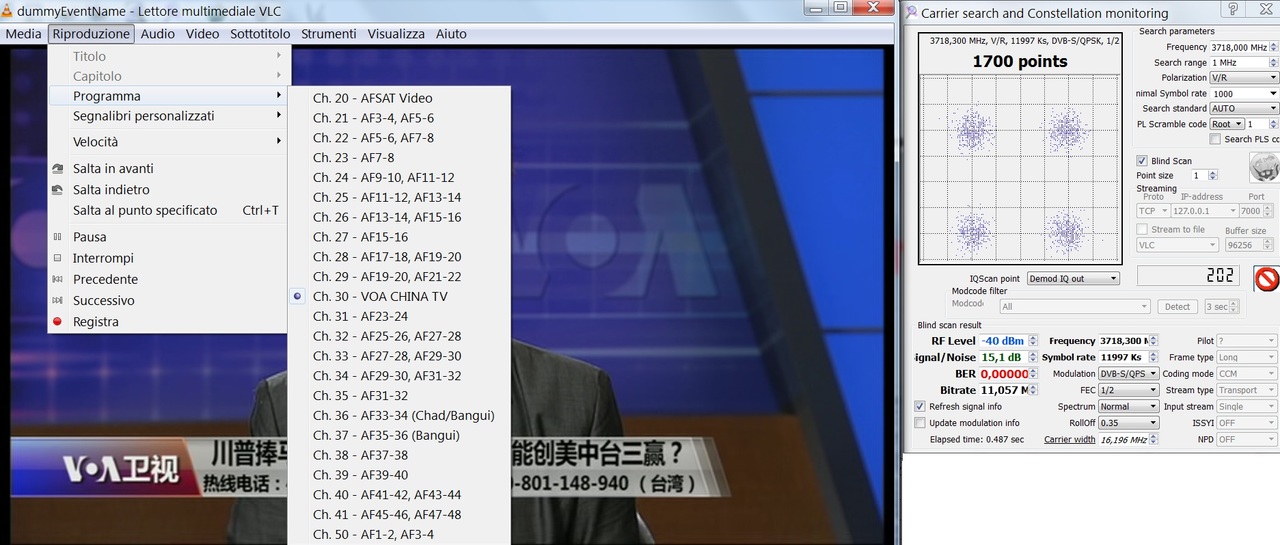Open the Audio menu

tap(157, 34)
